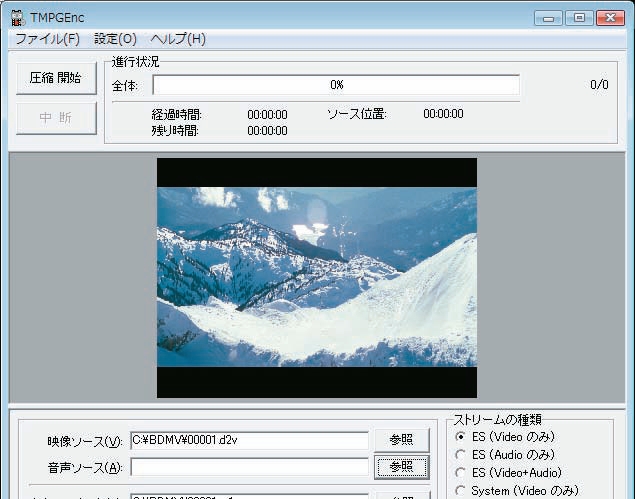Click the 映像ソース(V) path field
Viewport: 635px width, 499px height.
pos(249,440)
